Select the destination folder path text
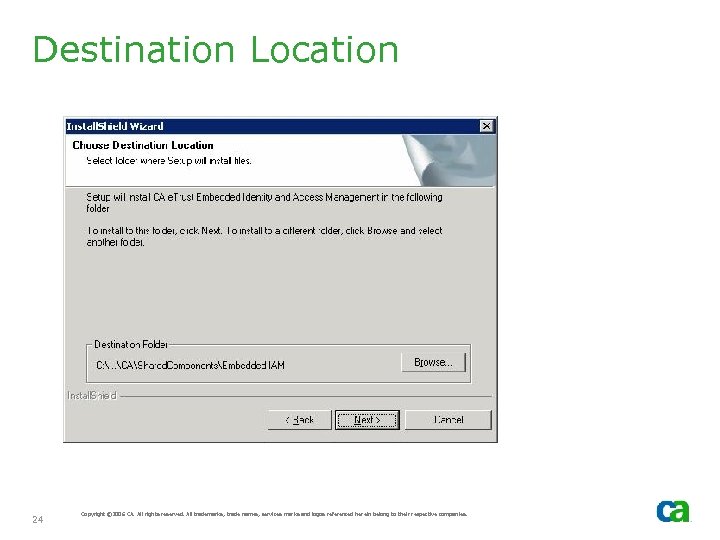Image resolution: width=720 pixels, height=540 pixels. pos(190,365)
